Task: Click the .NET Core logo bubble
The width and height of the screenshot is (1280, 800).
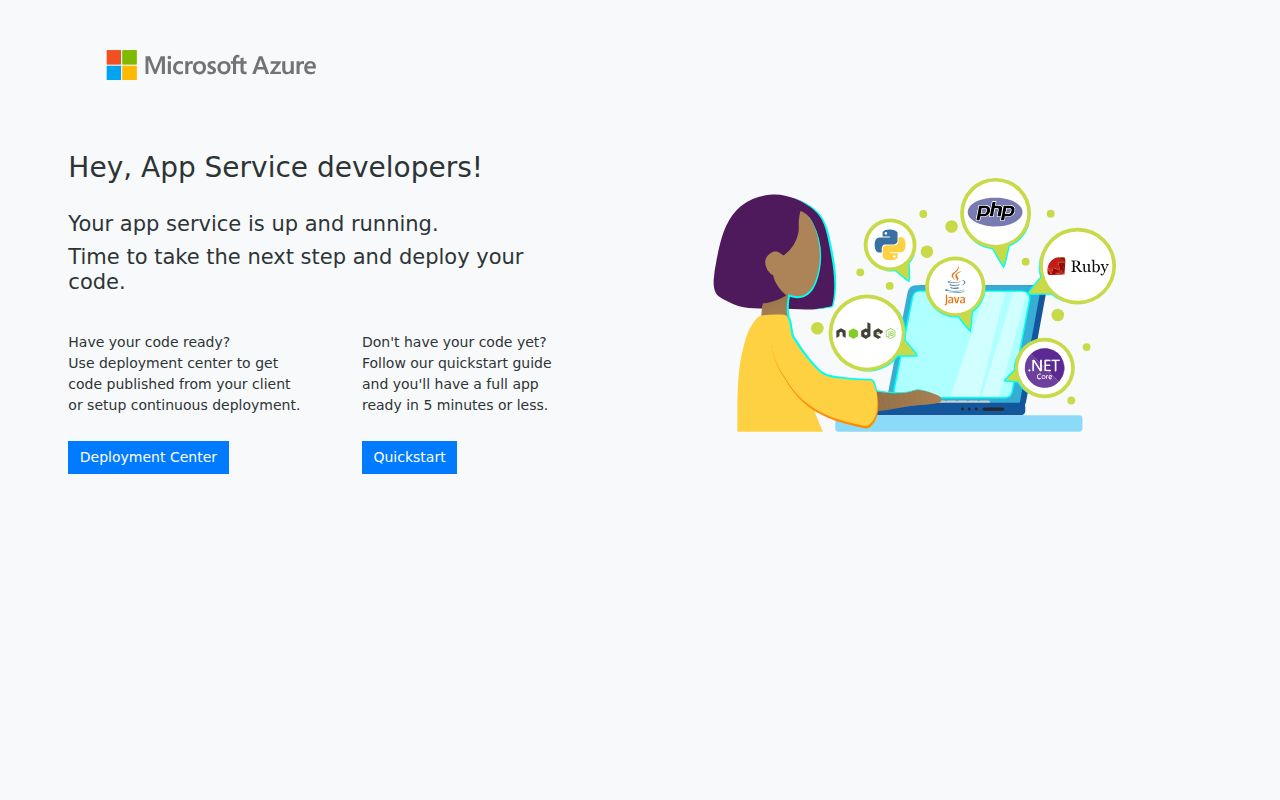Action: pos(1044,368)
